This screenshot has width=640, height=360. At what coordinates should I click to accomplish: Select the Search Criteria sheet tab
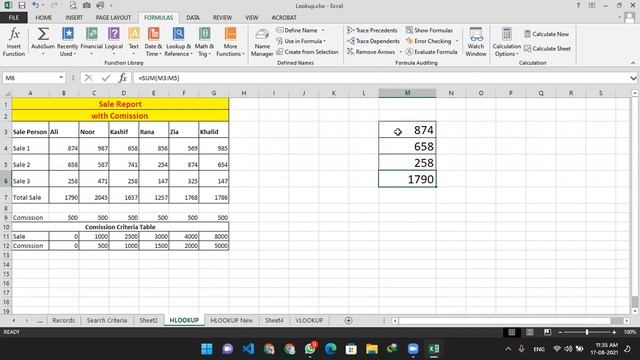pos(107,320)
